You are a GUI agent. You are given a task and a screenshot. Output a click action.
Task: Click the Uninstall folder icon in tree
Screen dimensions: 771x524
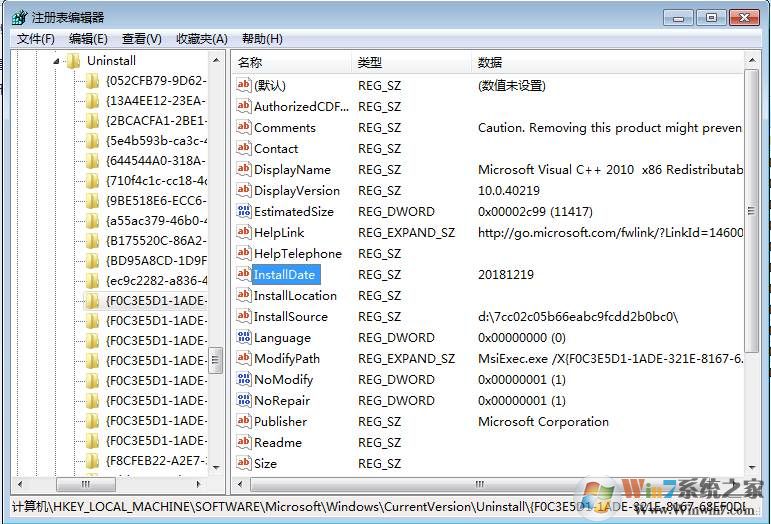[x=73, y=61]
